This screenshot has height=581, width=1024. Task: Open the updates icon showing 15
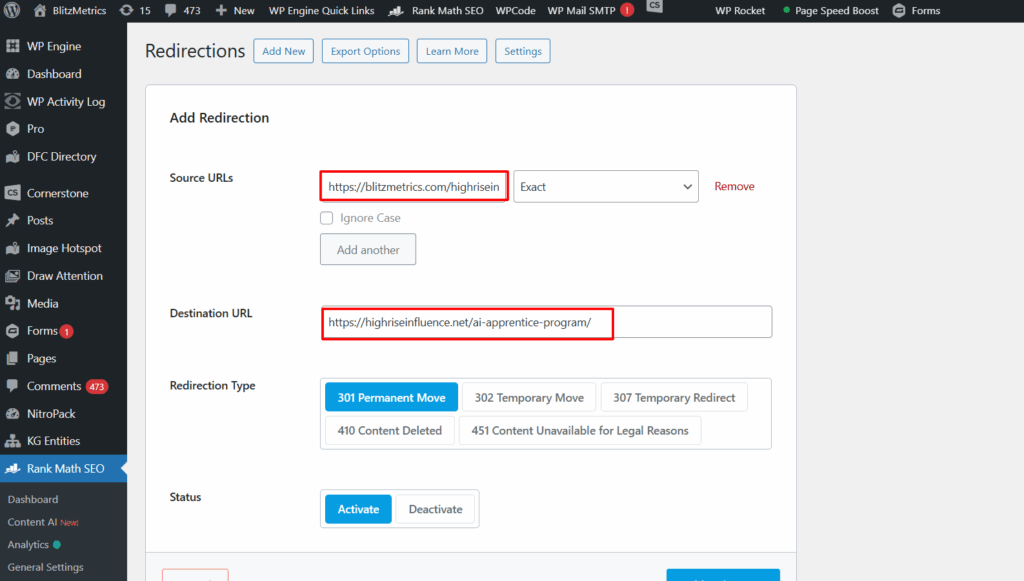tap(127, 10)
